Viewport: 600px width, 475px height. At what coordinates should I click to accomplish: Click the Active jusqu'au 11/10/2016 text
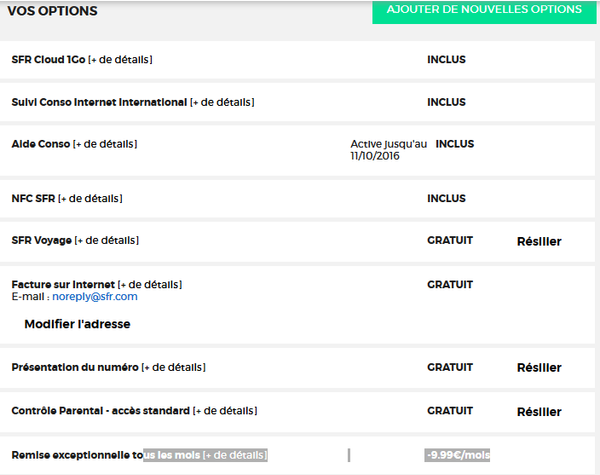pyautogui.click(x=388, y=150)
